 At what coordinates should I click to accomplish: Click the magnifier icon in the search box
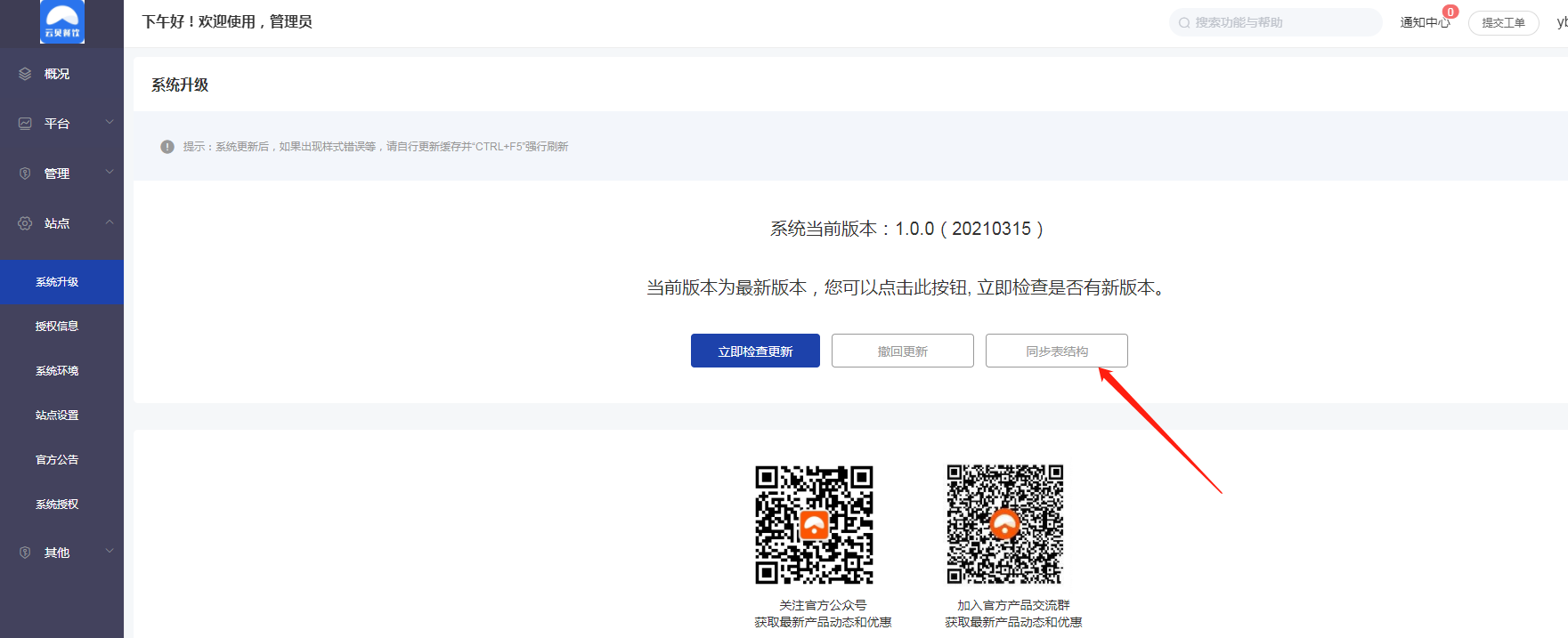(x=1184, y=23)
